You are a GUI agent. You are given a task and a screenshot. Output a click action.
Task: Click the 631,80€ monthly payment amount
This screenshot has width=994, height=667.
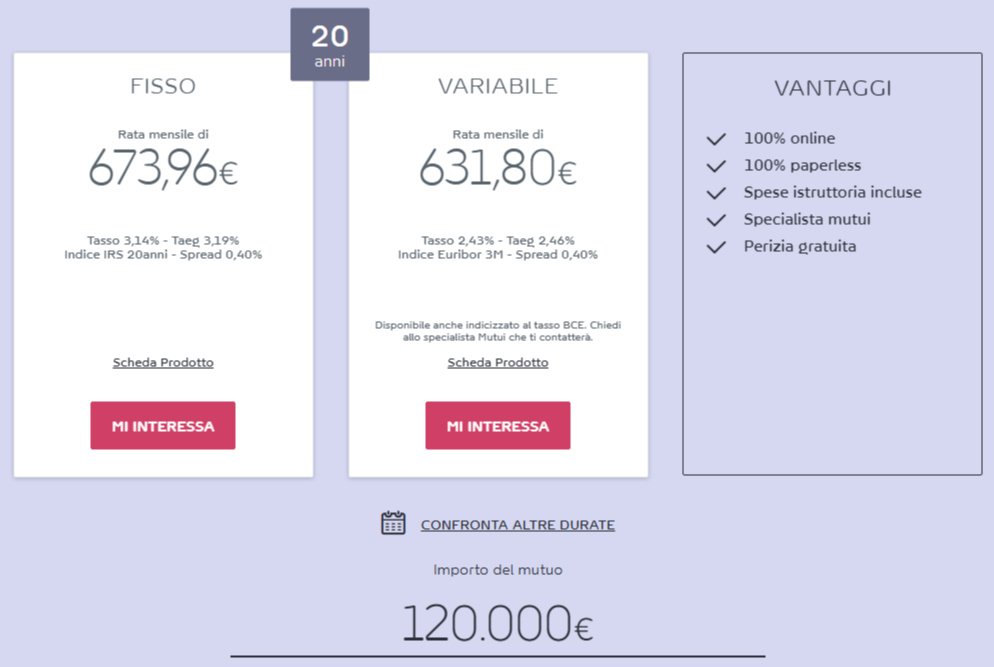tap(498, 168)
